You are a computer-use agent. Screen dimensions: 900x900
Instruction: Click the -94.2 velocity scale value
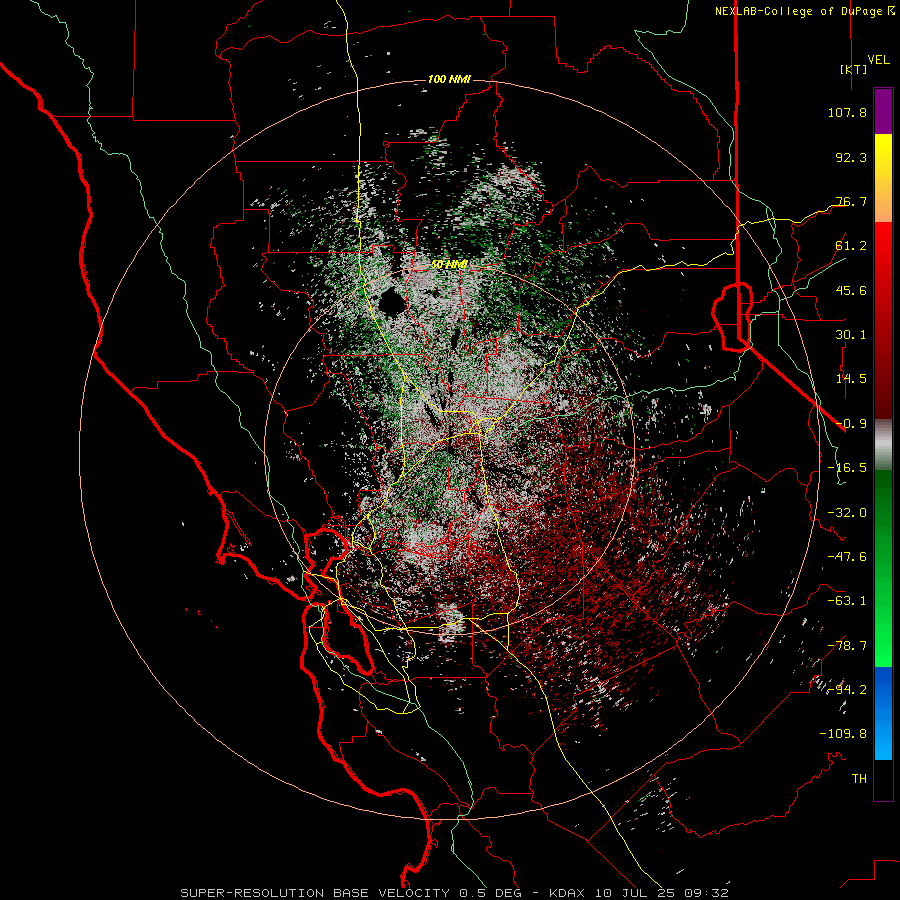click(847, 690)
